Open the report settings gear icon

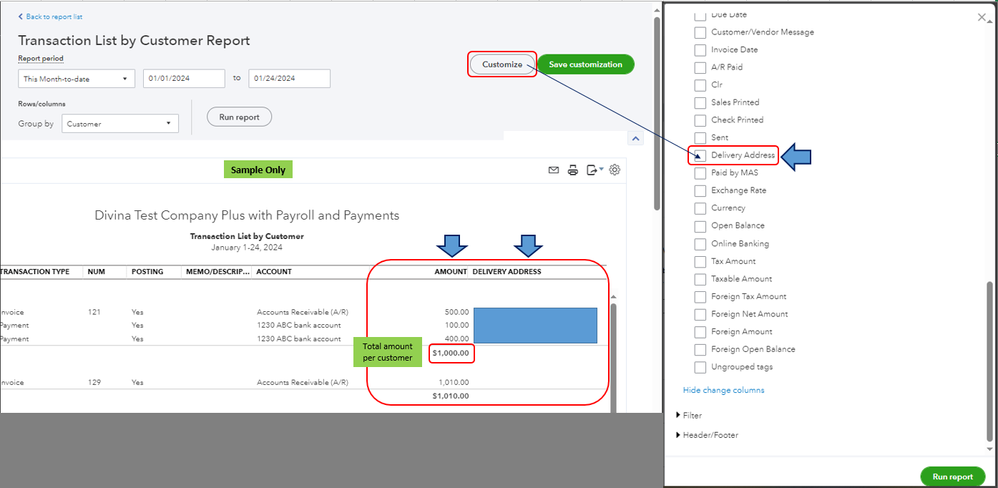click(x=615, y=170)
